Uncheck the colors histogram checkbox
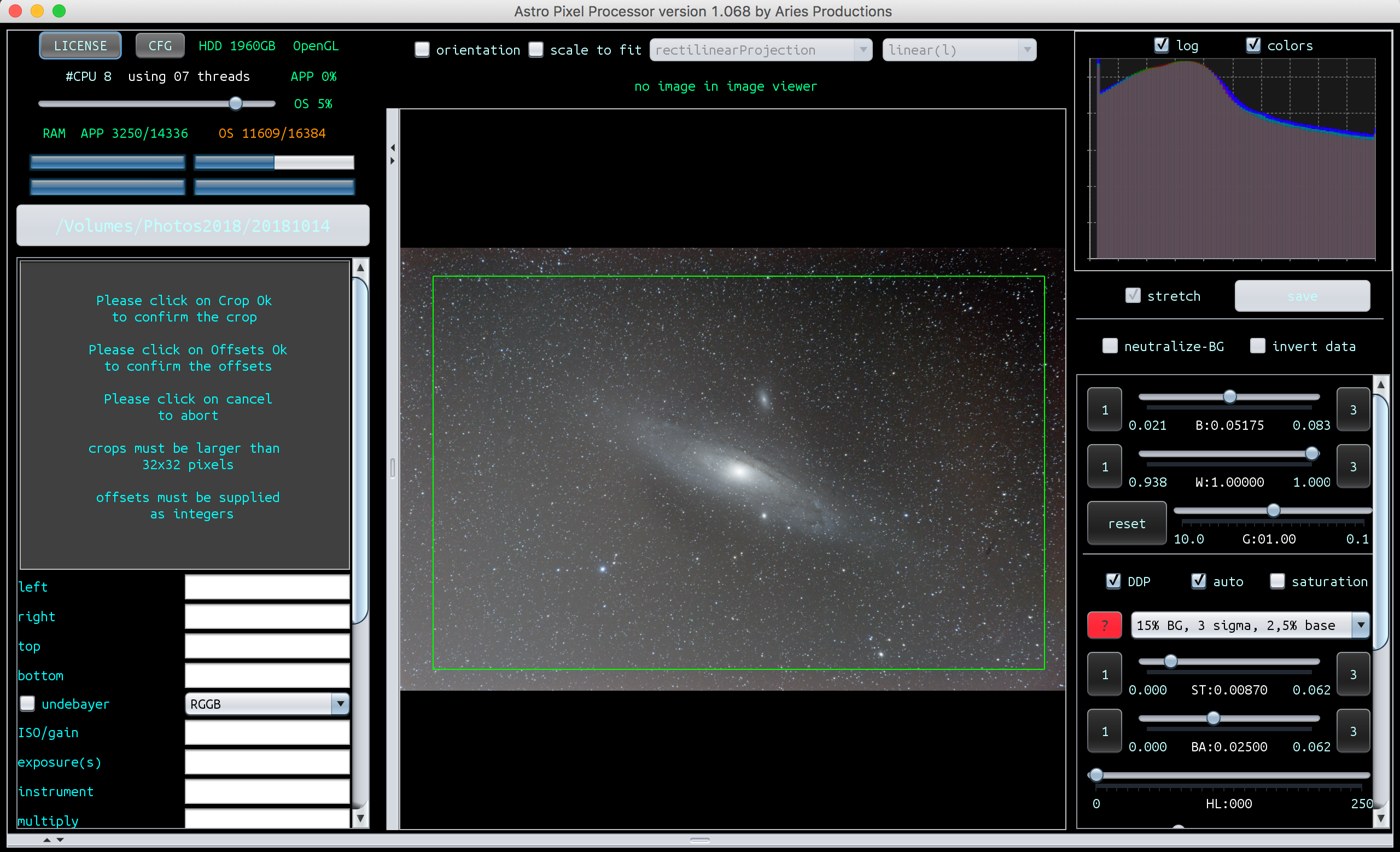 pos(1253,45)
